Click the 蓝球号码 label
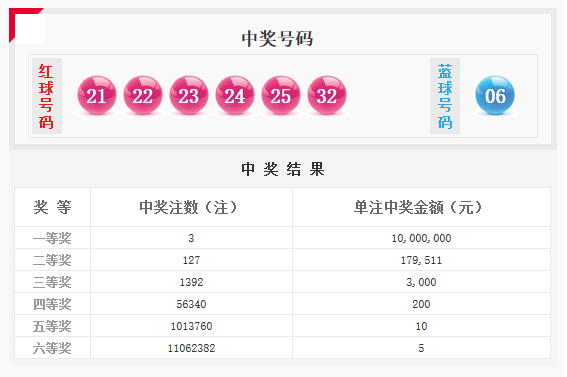This screenshot has height=377, width=567. click(x=445, y=96)
